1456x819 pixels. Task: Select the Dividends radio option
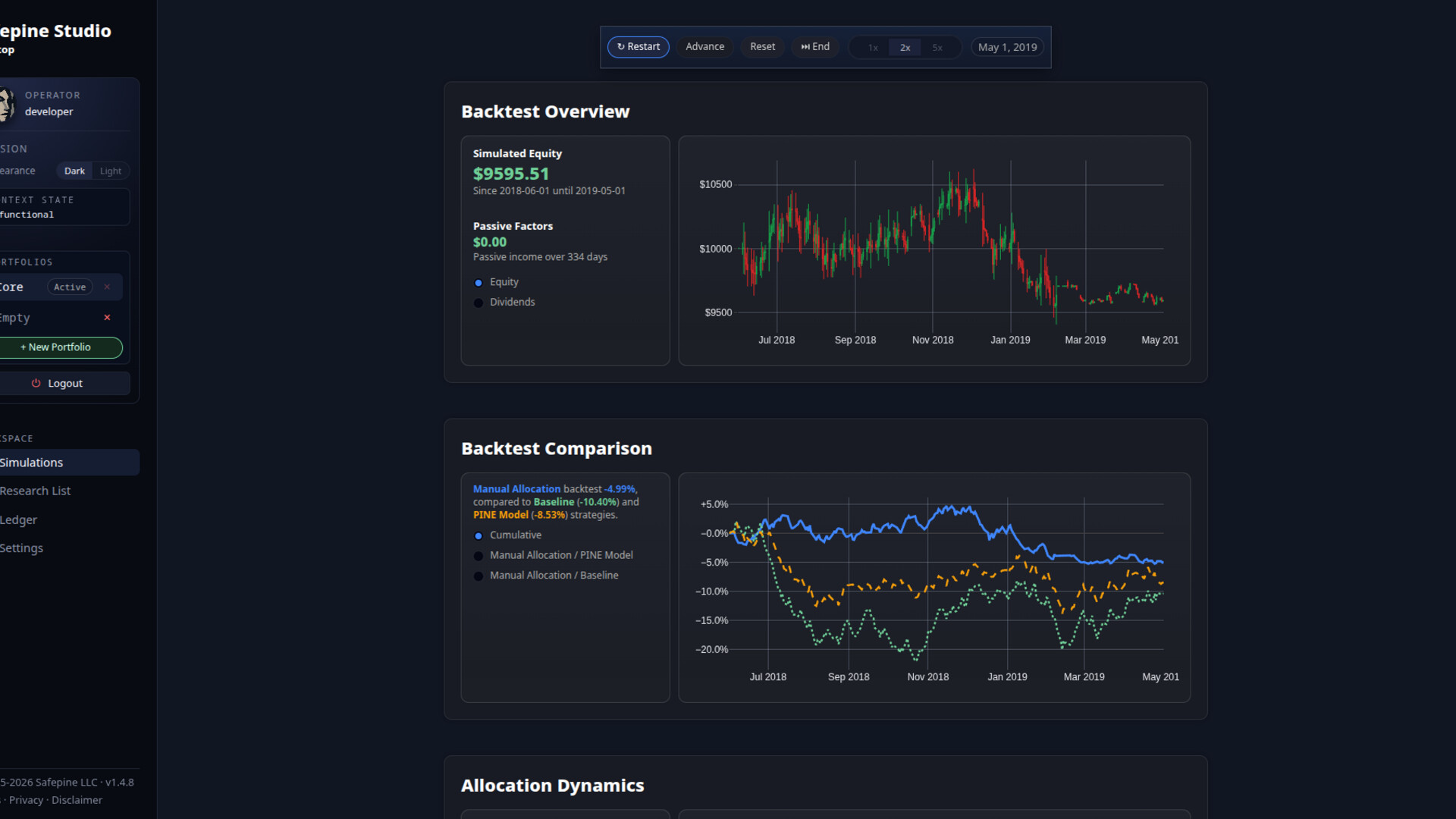coord(479,303)
